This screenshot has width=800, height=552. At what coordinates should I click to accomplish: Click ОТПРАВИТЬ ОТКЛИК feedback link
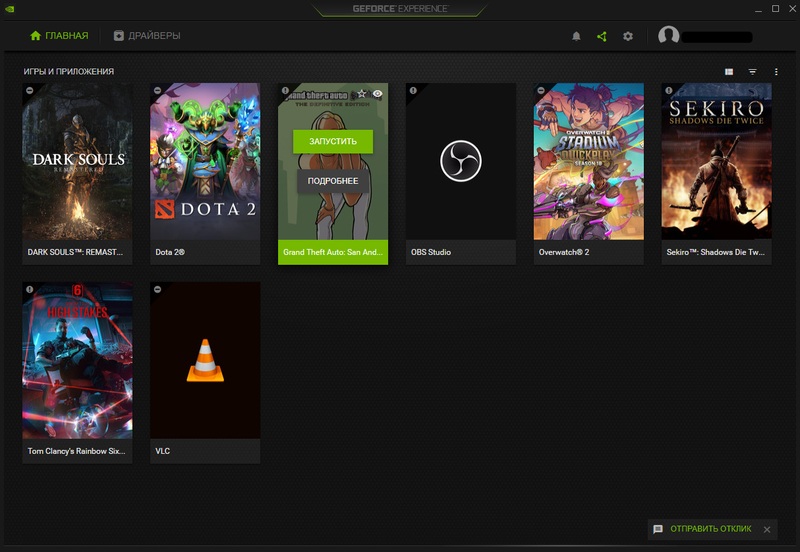coord(712,529)
